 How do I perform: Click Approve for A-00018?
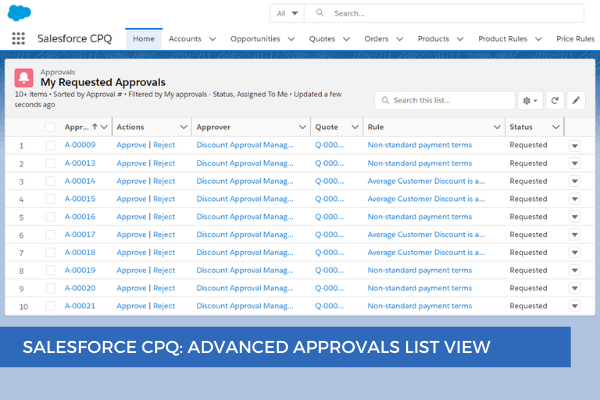pos(131,252)
